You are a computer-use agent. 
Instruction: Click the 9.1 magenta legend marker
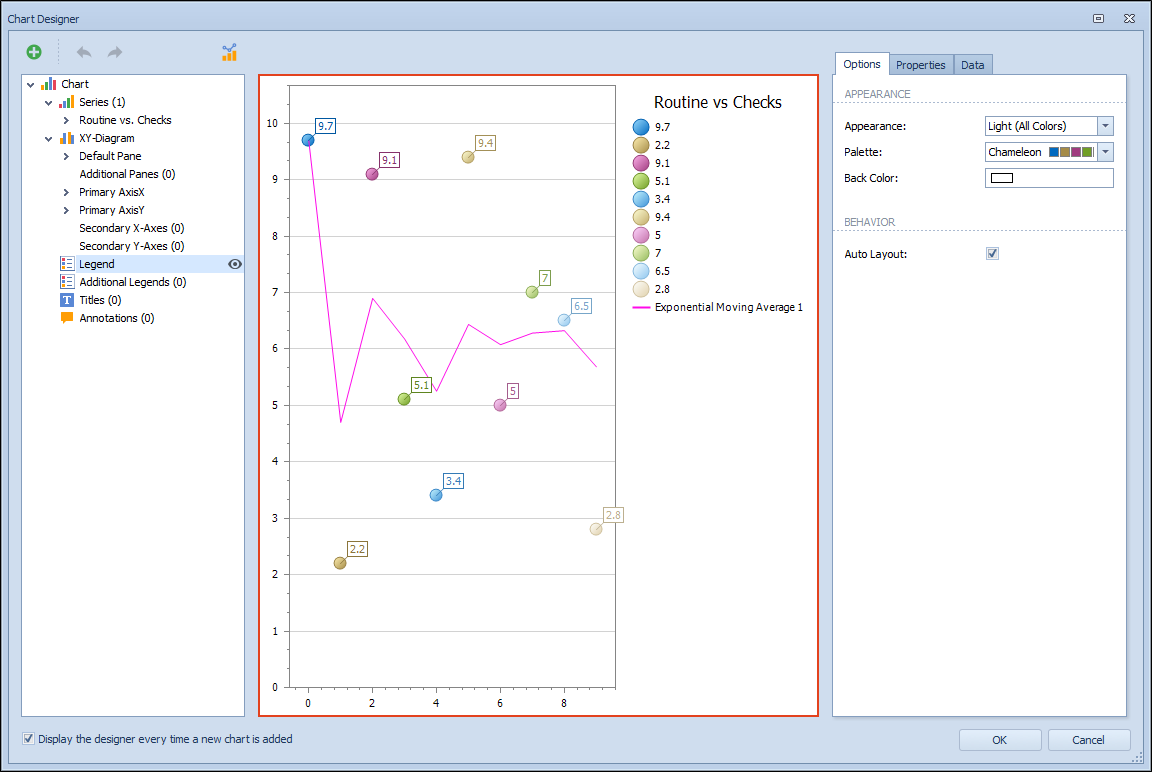tap(641, 163)
